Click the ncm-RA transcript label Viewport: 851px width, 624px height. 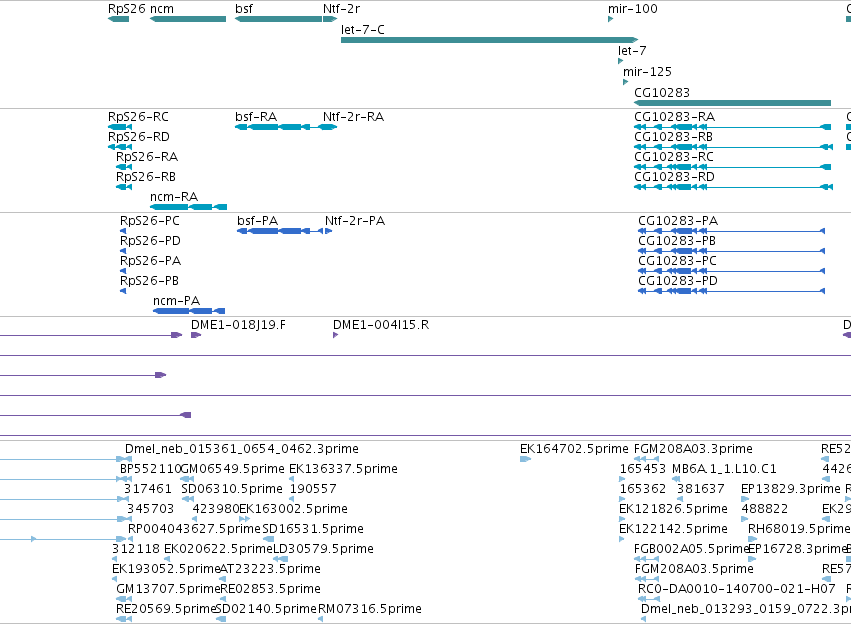174,196
